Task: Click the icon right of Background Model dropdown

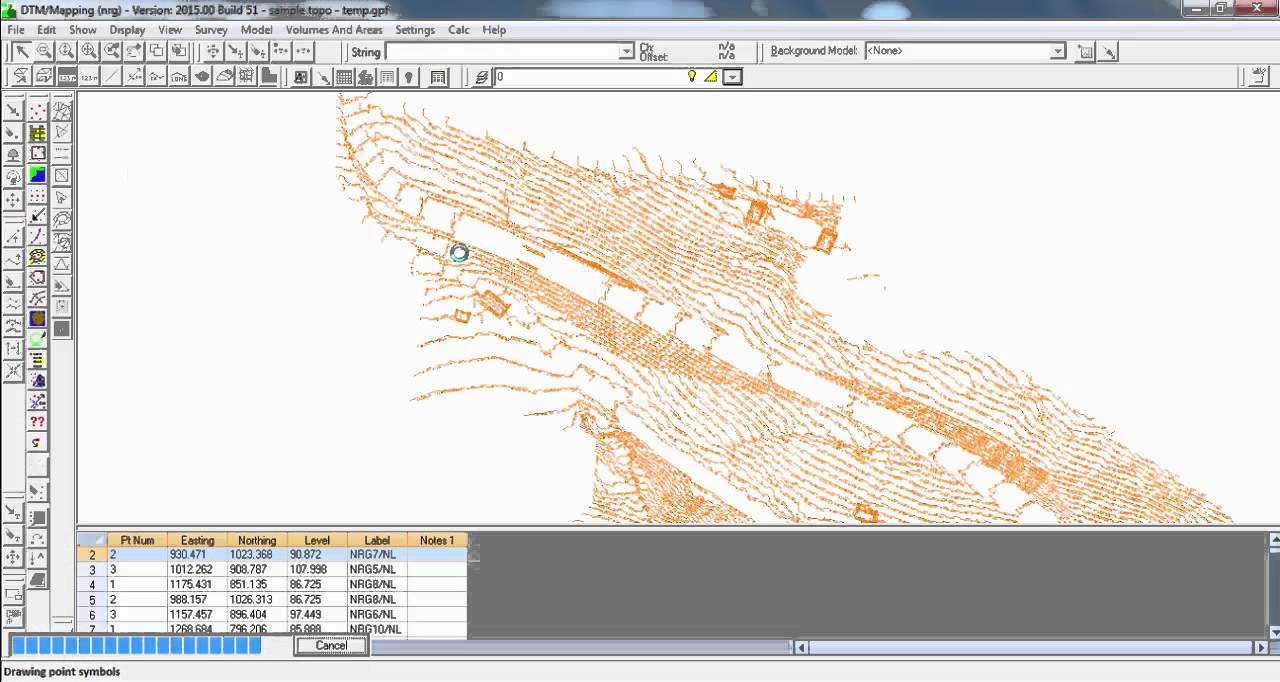Action: [x=1085, y=52]
